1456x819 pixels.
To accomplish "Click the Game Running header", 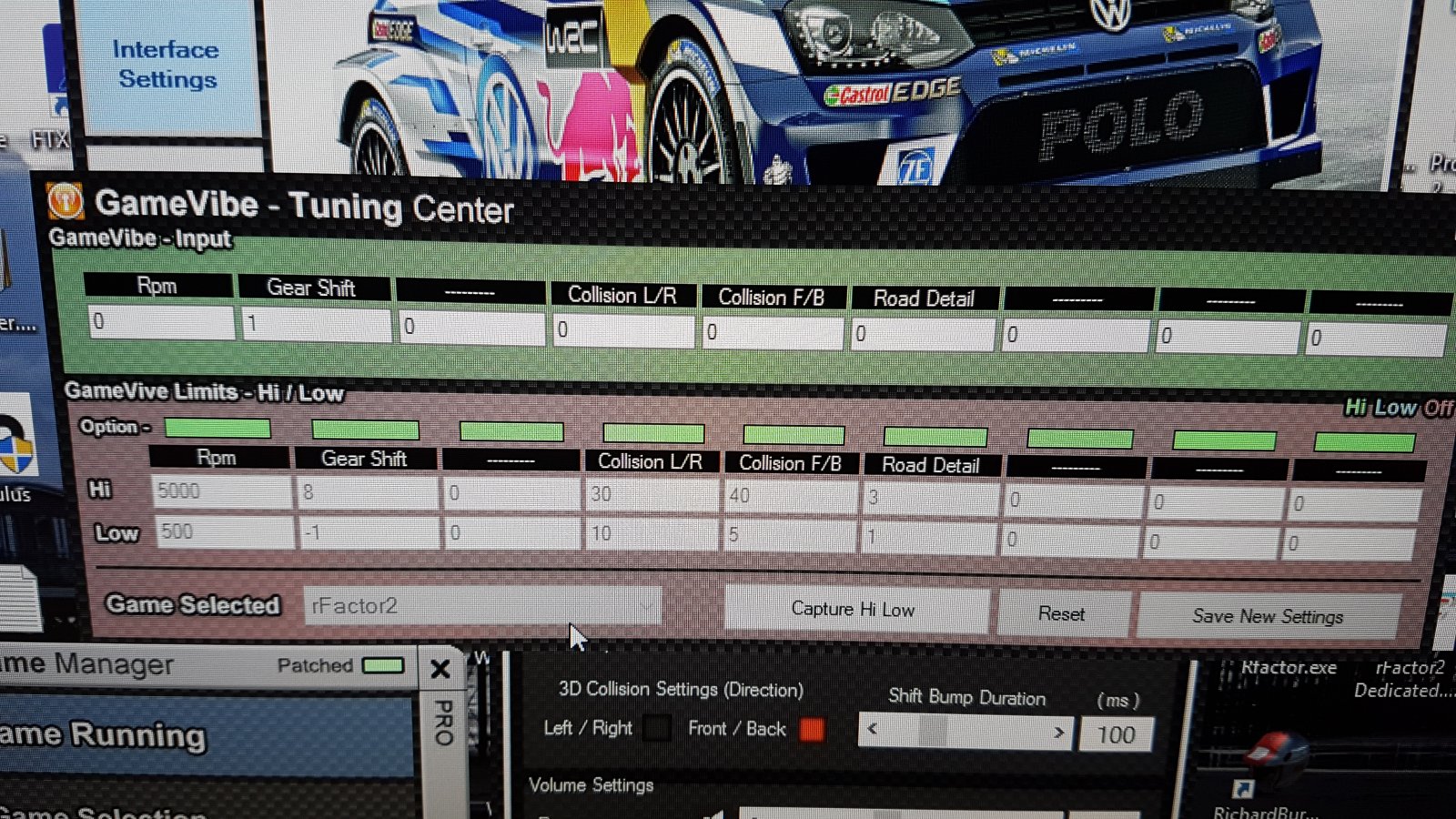I will pos(103,734).
